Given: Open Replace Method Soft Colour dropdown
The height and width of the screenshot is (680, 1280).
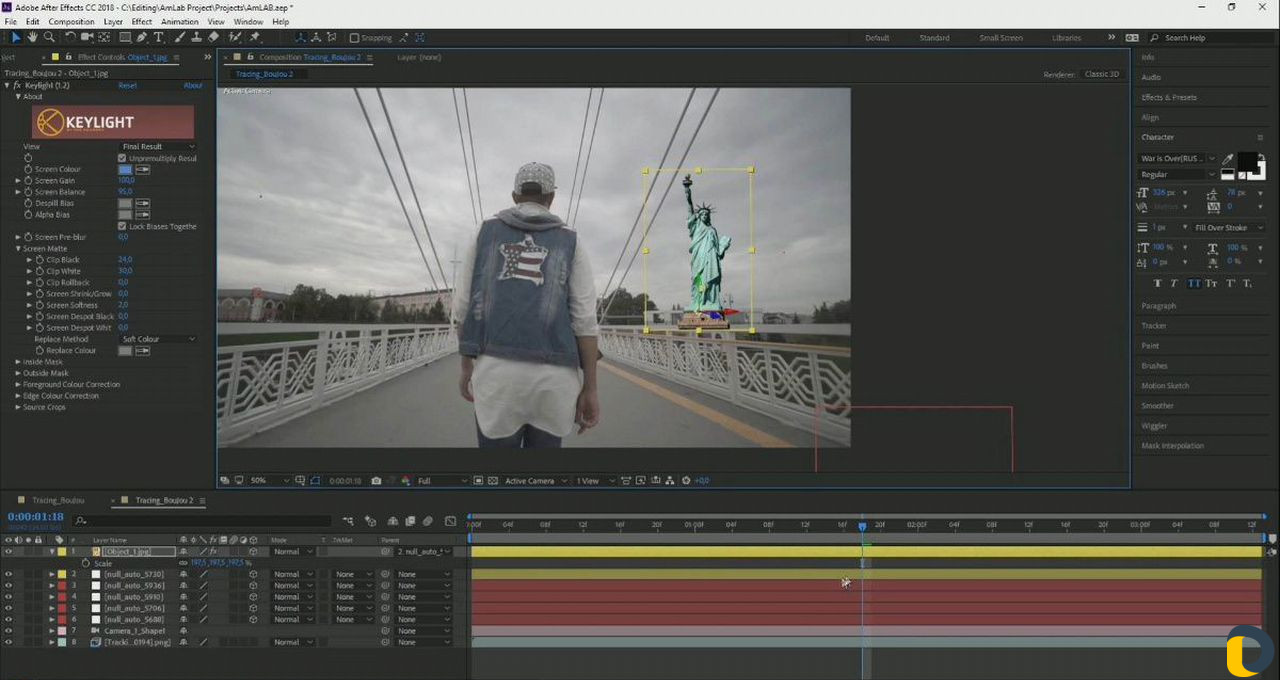Looking at the screenshot, I should coord(157,339).
